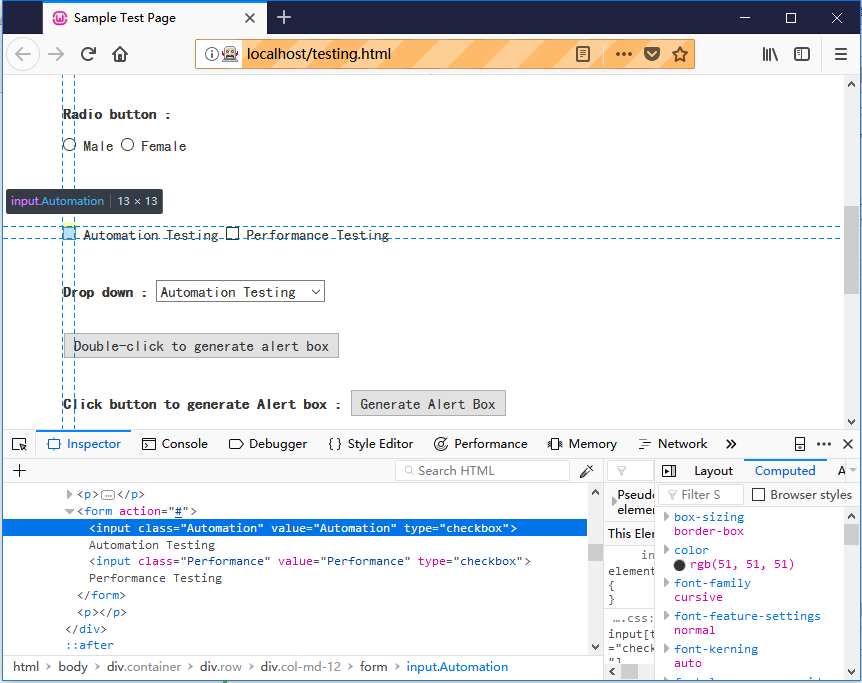This screenshot has height=683, width=862.
Task: Collapse the form element node
Action: coord(69,511)
